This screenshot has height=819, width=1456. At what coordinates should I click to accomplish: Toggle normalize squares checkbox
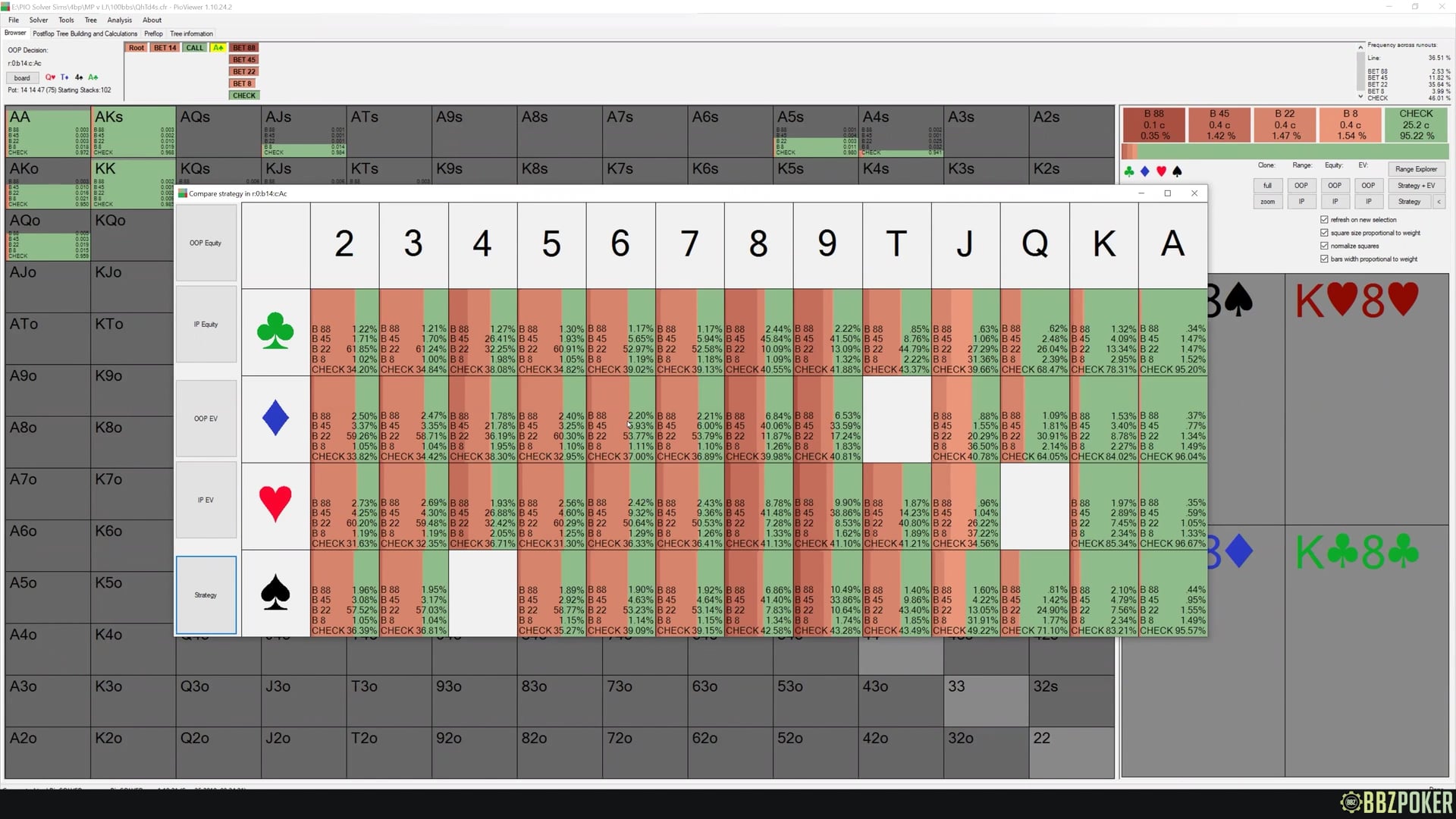[1324, 246]
